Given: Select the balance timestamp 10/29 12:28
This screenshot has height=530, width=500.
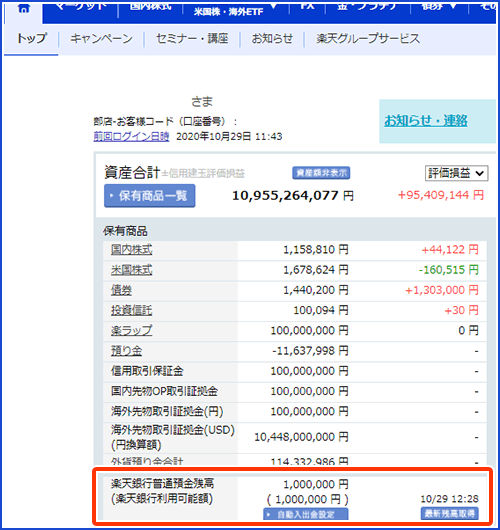Looking at the screenshot, I should click(x=450, y=499).
